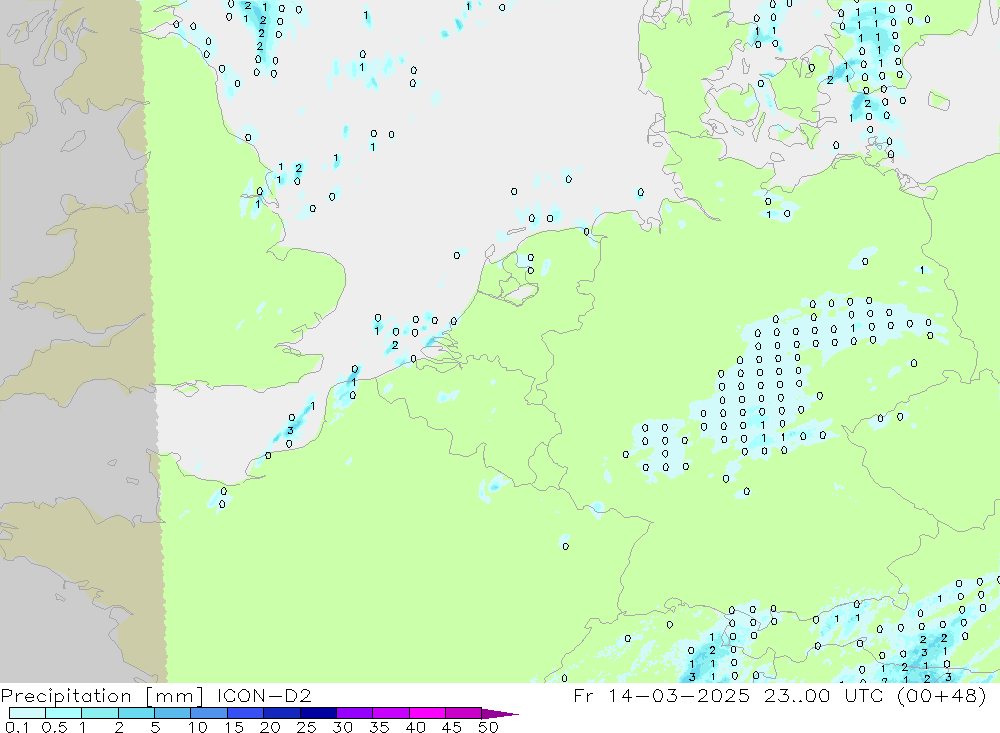Click the dark navy legend swatch between 25 and 30
The height and width of the screenshot is (733, 1000).
click(x=318, y=713)
